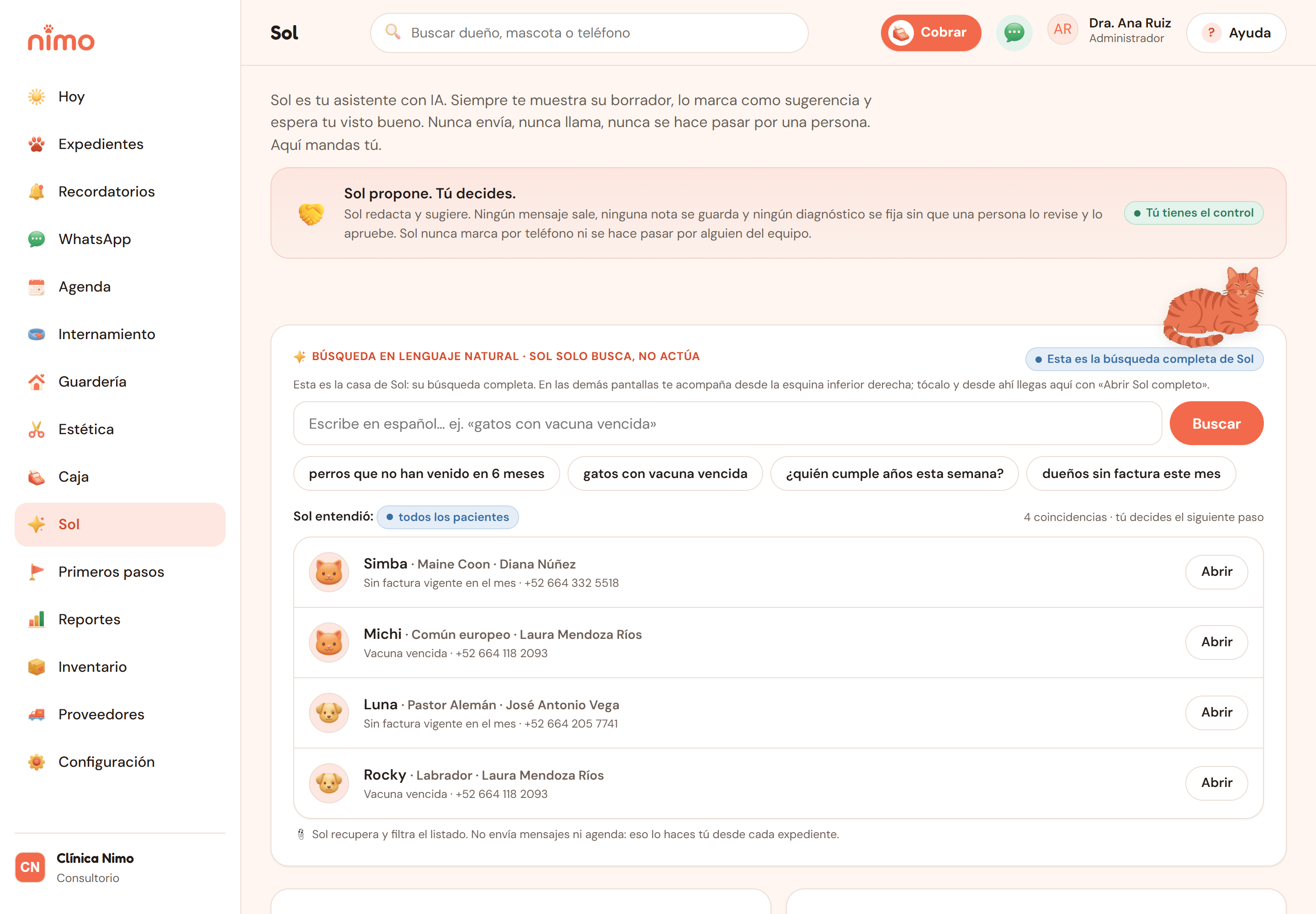Viewport: 1316px width, 914px height.
Task: Open the Caja section
Action: coord(120,477)
